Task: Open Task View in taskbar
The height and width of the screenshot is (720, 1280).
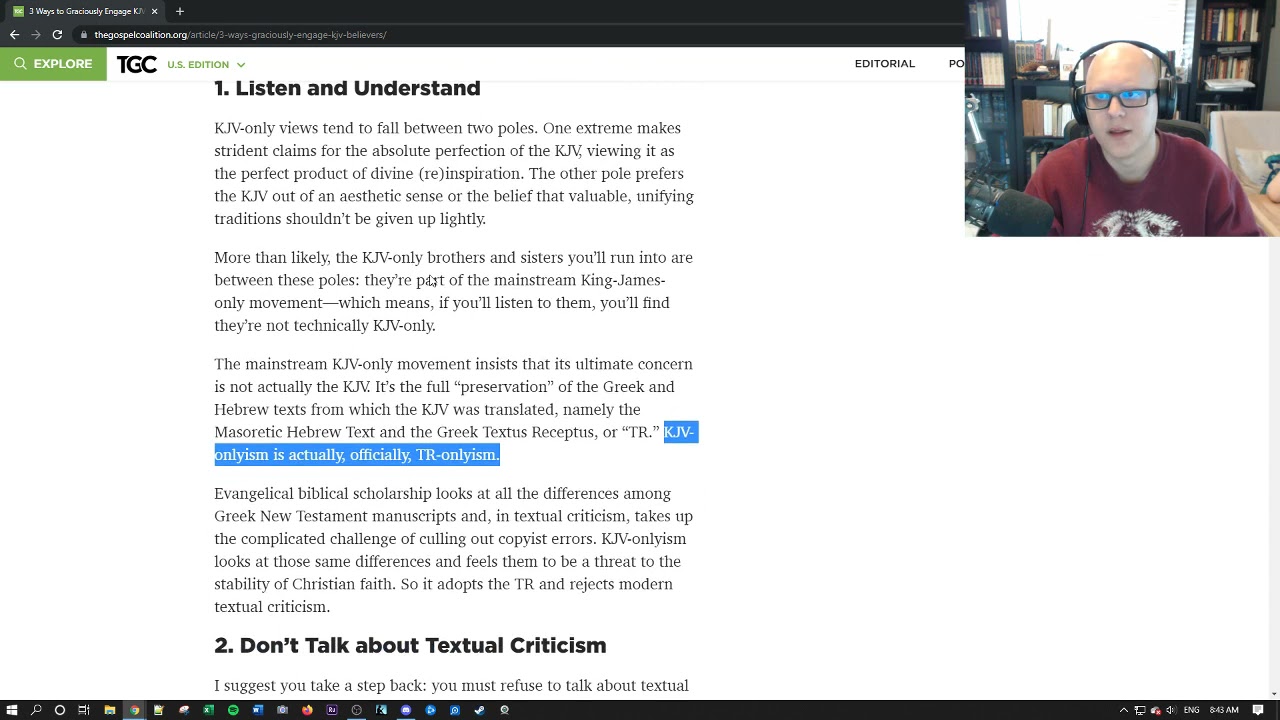Action: 84,710
